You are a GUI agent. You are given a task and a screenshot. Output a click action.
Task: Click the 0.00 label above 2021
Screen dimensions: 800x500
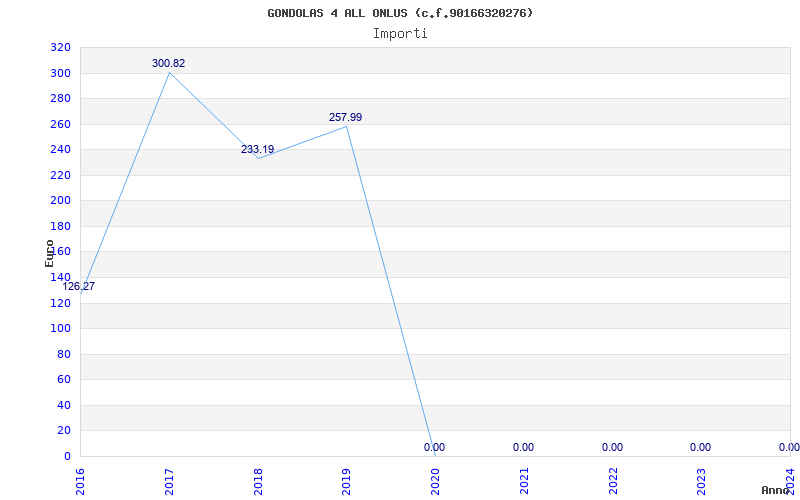523,447
